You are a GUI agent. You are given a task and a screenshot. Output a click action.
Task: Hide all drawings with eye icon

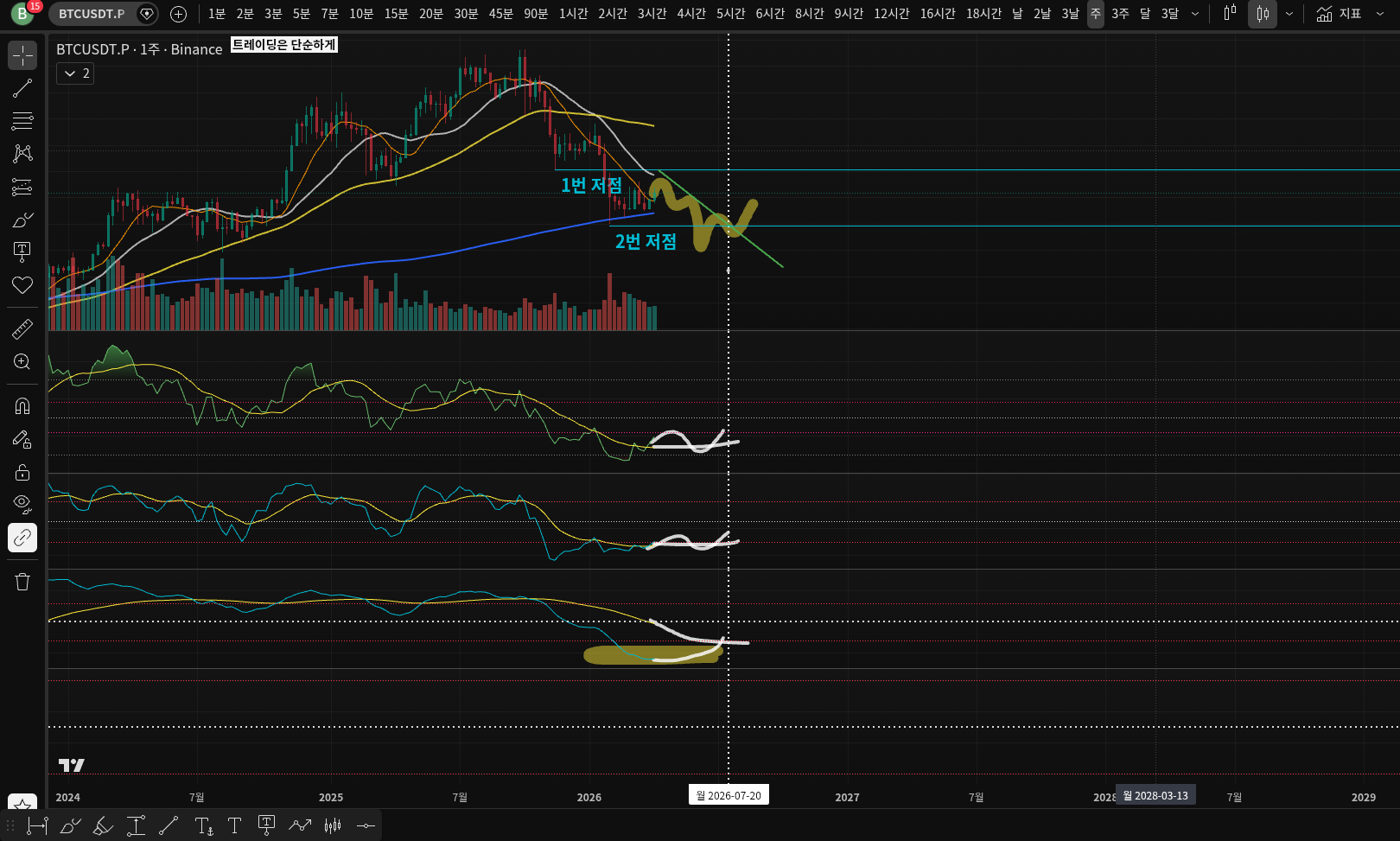22,504
